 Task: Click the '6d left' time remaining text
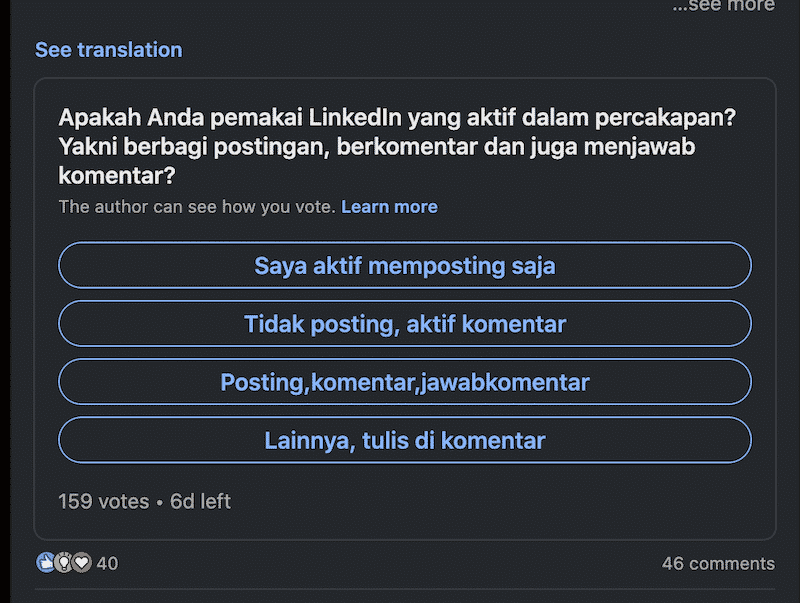[x=200, y=501]
